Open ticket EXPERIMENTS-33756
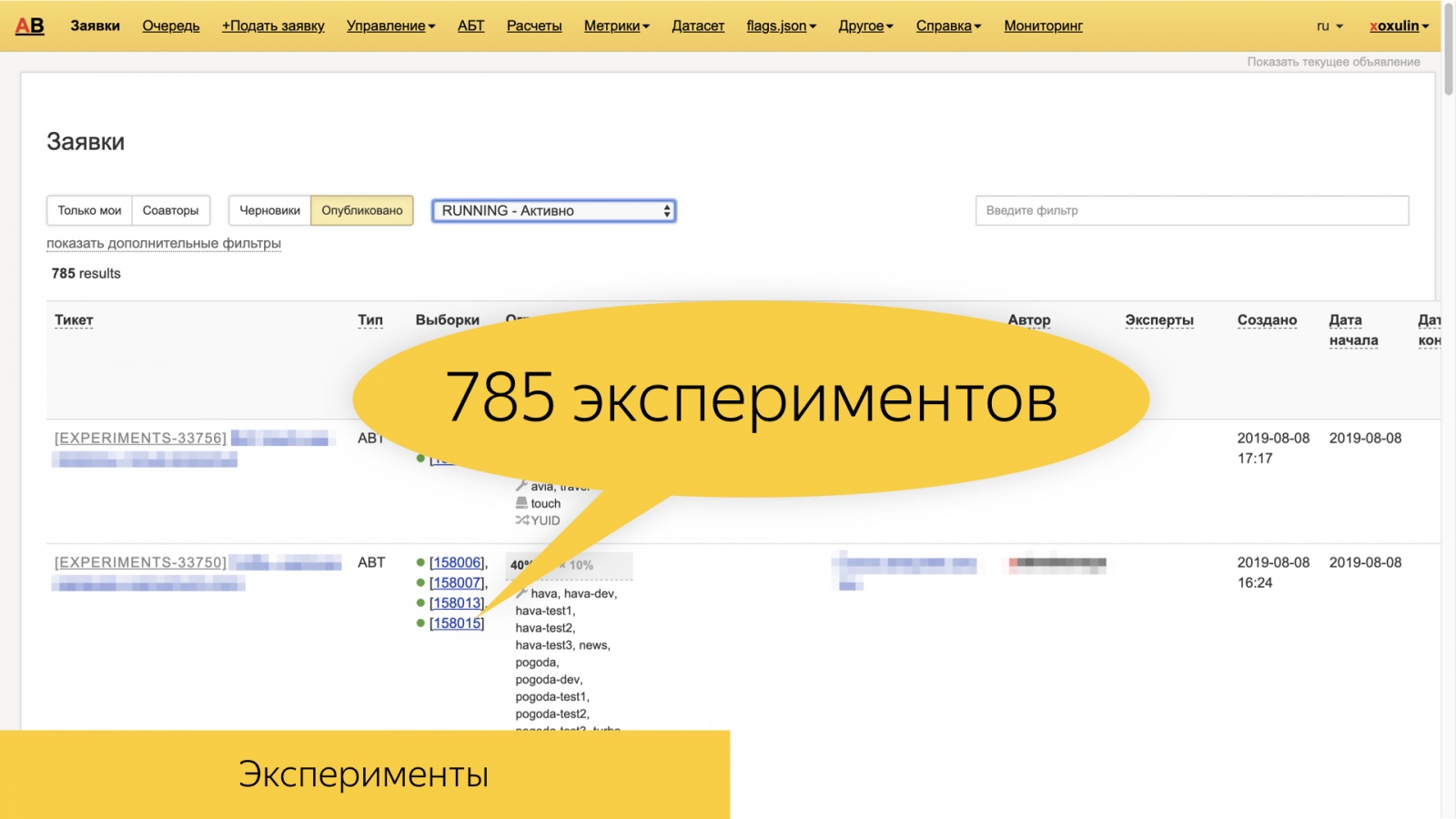Screen dimensions: 1456x819 point(139,438)
